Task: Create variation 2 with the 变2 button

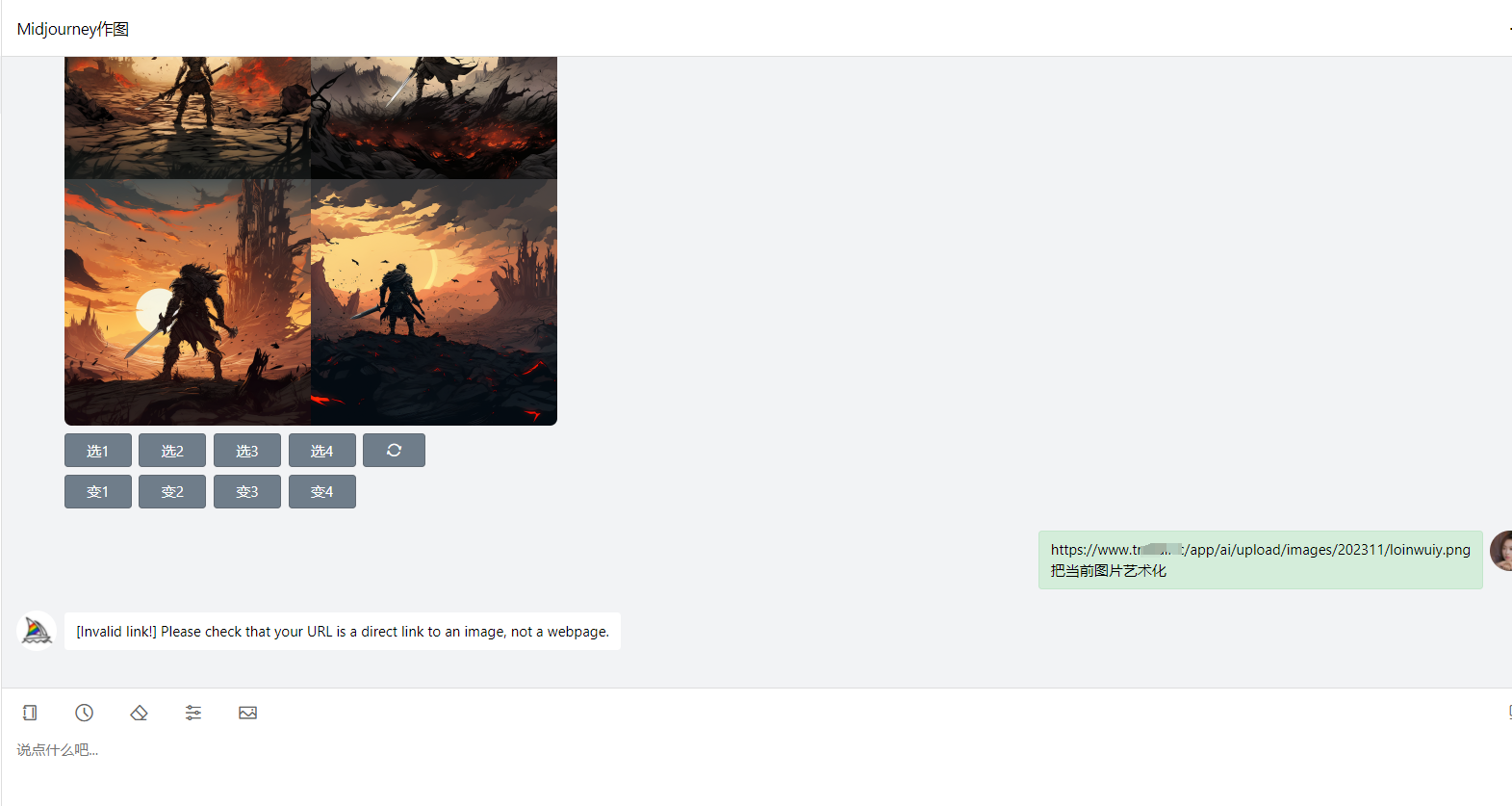Action: tap(172, 491)
